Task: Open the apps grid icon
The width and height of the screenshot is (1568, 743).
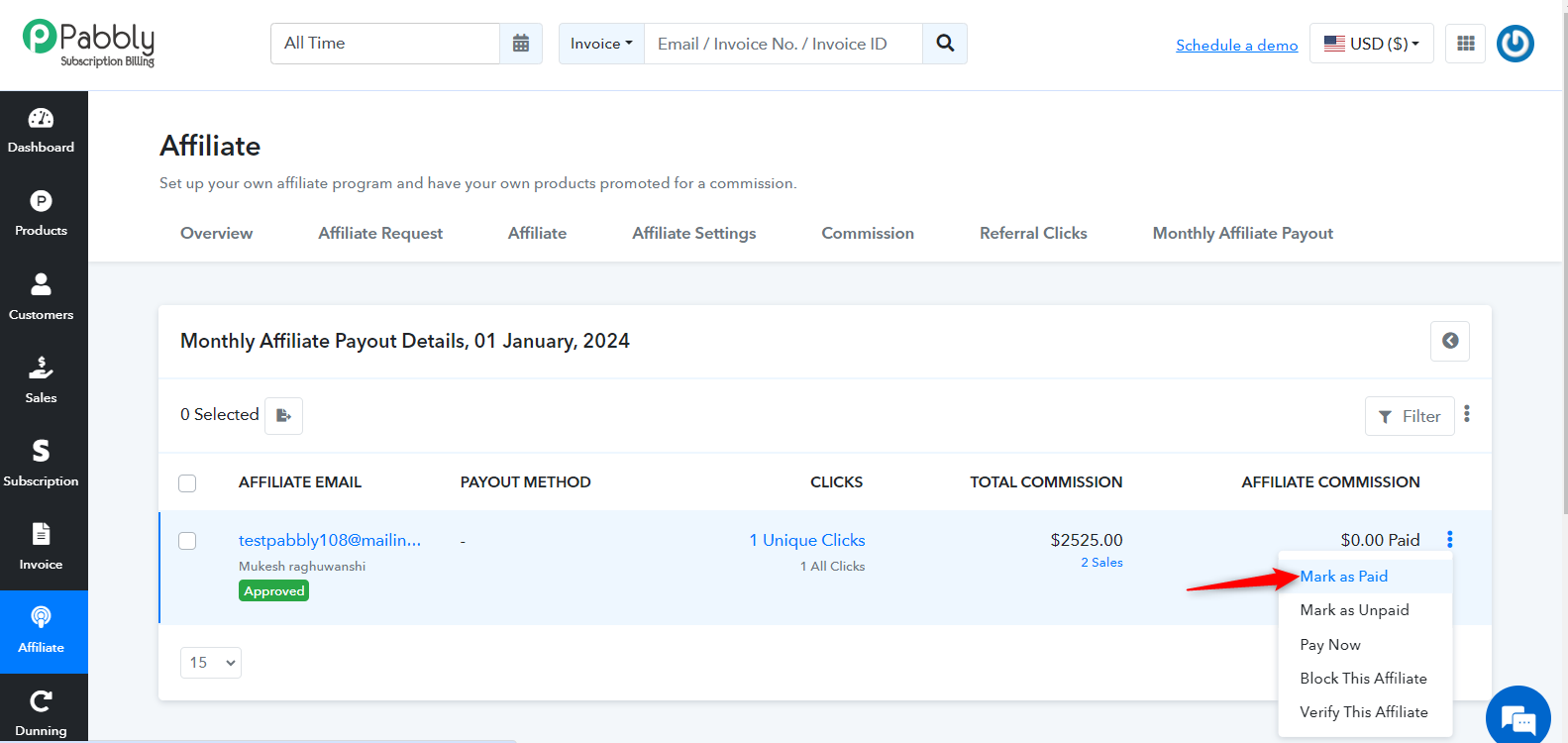Action: [1466, 44]
